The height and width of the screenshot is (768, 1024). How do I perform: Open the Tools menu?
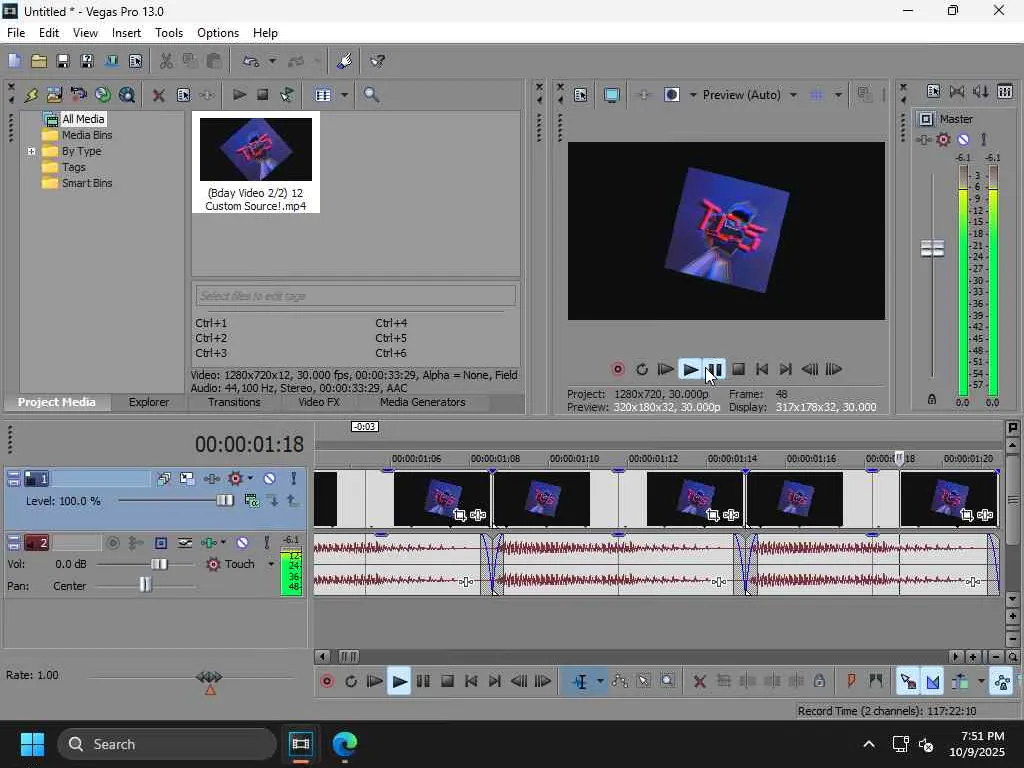pyautogui.click(x=168, y=33)
